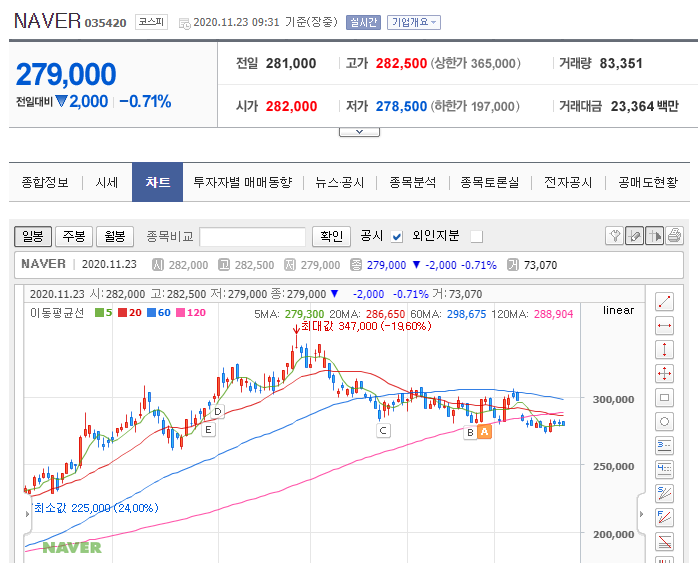Switch to daily 일봉 chart
This screenshot has height=563, width=698.
point(33,236)
